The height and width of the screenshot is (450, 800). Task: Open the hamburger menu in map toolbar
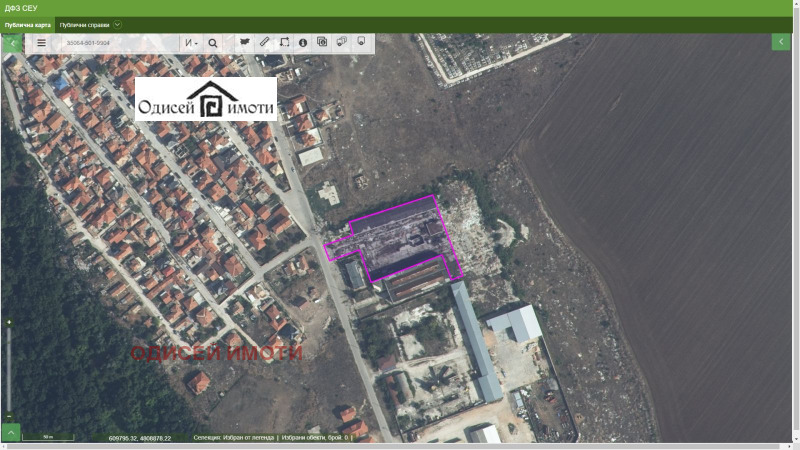click(41, 43)
